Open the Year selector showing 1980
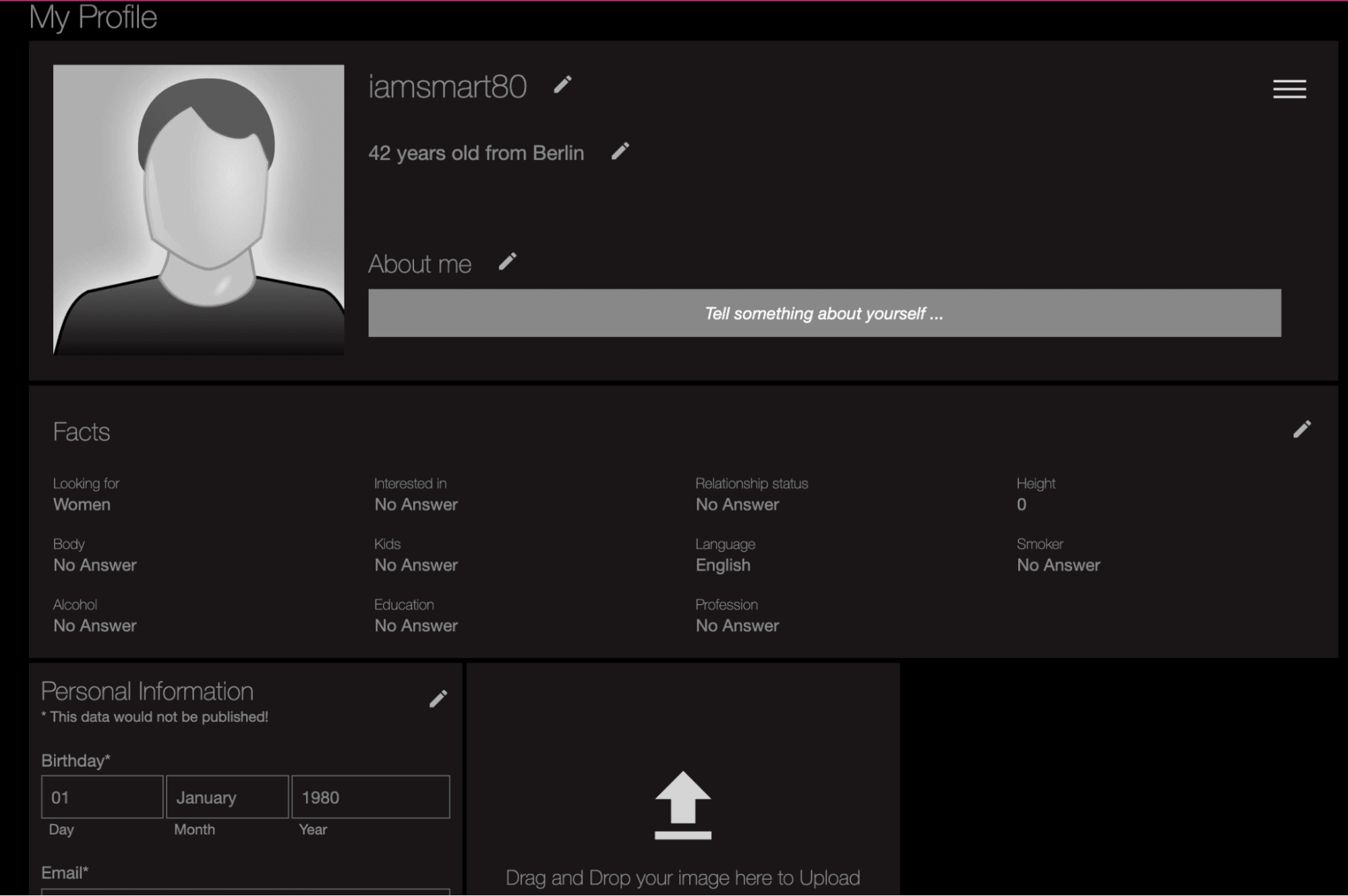 370,797
